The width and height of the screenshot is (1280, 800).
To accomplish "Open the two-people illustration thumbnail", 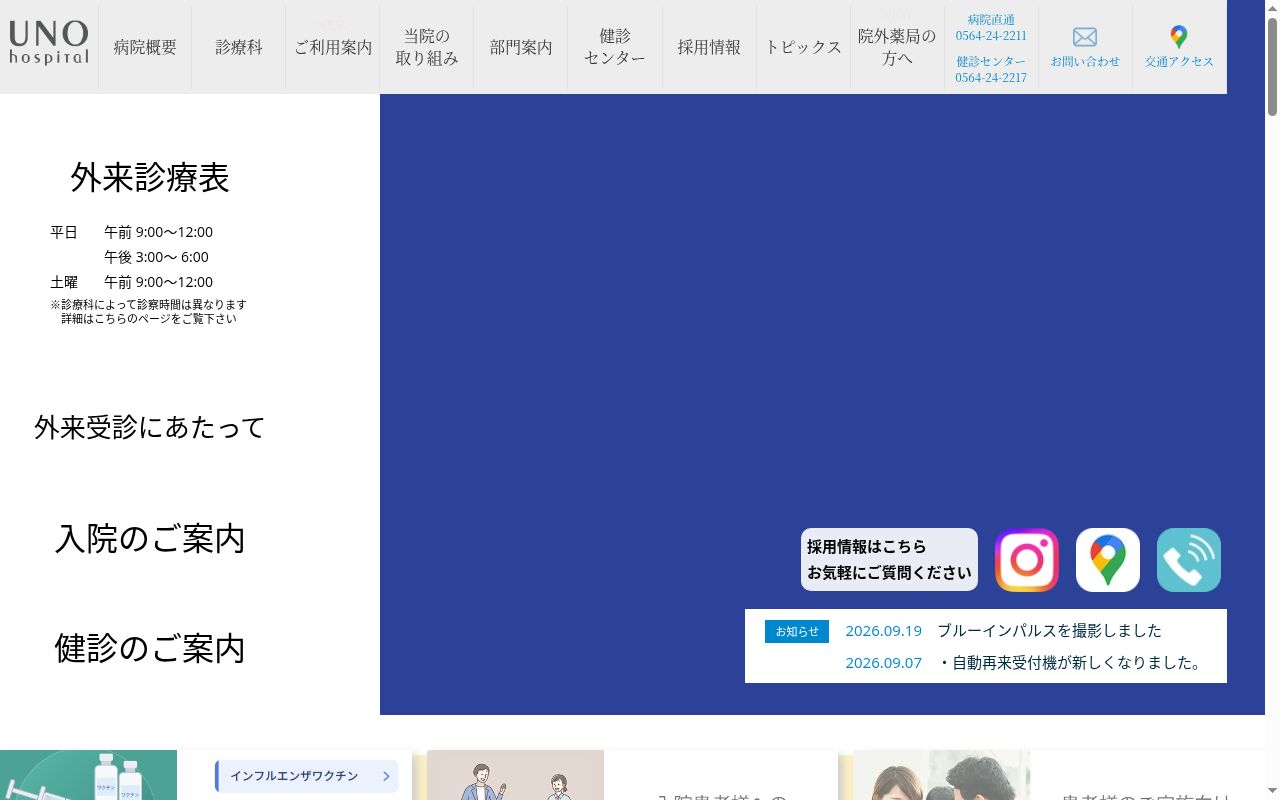I will [x=515, y=775].
